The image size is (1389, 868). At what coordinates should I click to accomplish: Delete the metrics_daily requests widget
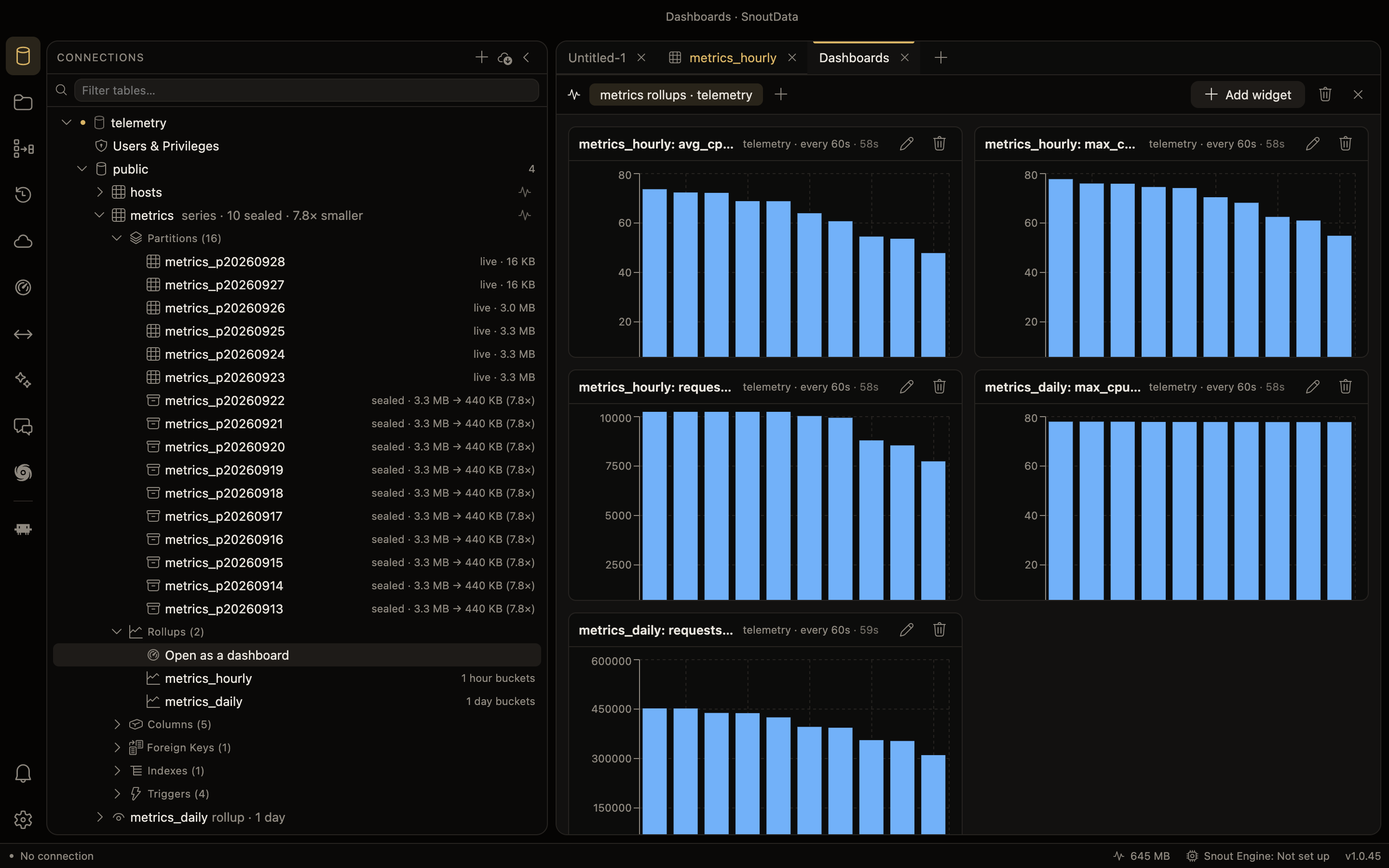click(x=939, y=630)
